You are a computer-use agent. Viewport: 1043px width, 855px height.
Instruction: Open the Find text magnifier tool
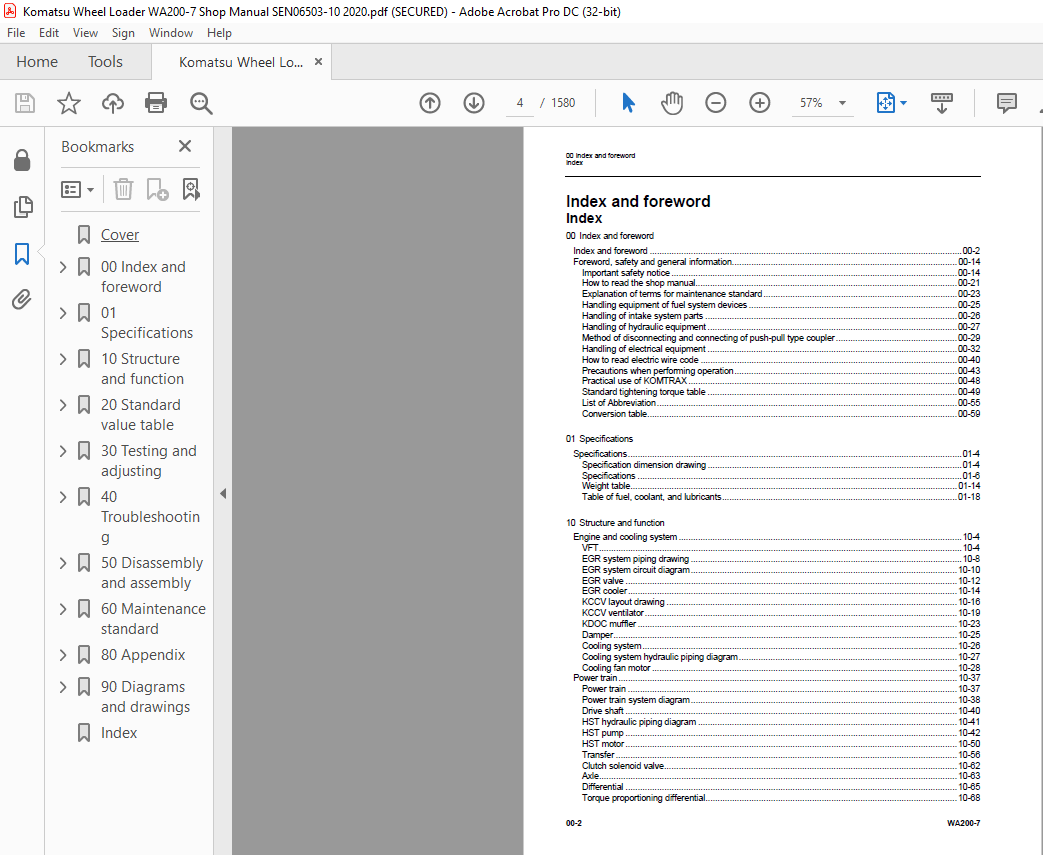[201, 103]
